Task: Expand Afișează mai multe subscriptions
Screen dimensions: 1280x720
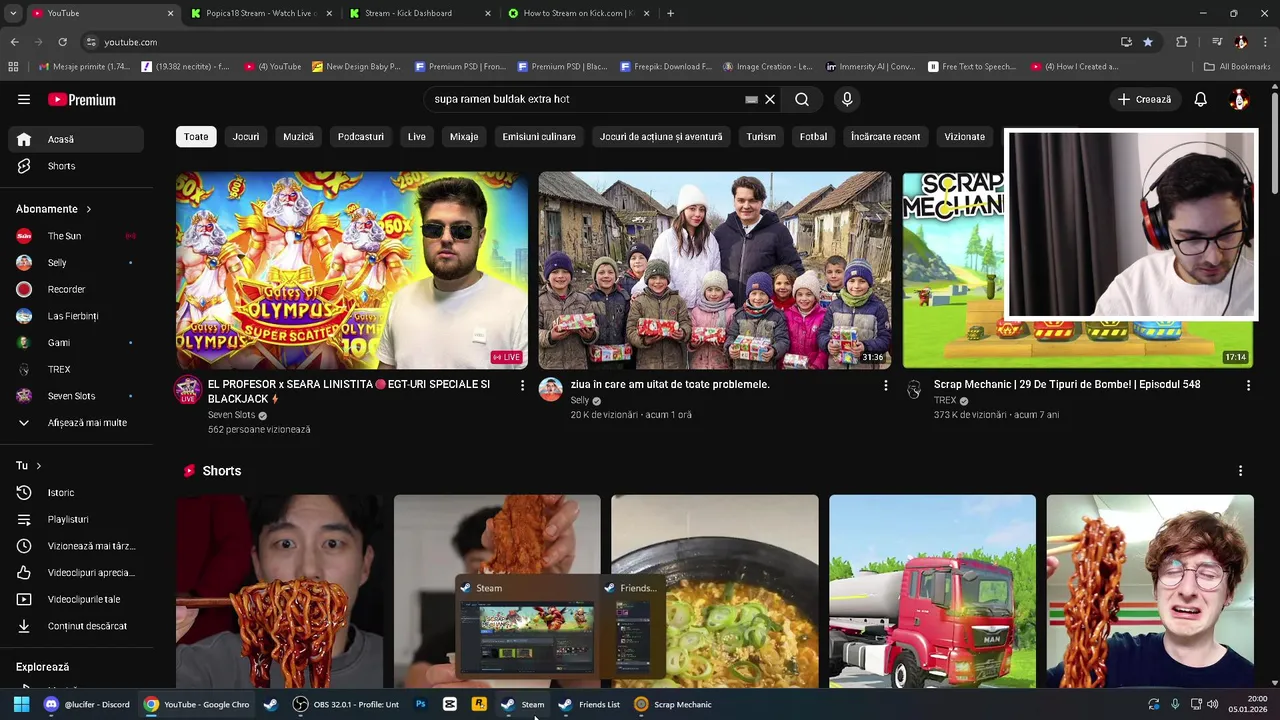Action: [76, 423]
